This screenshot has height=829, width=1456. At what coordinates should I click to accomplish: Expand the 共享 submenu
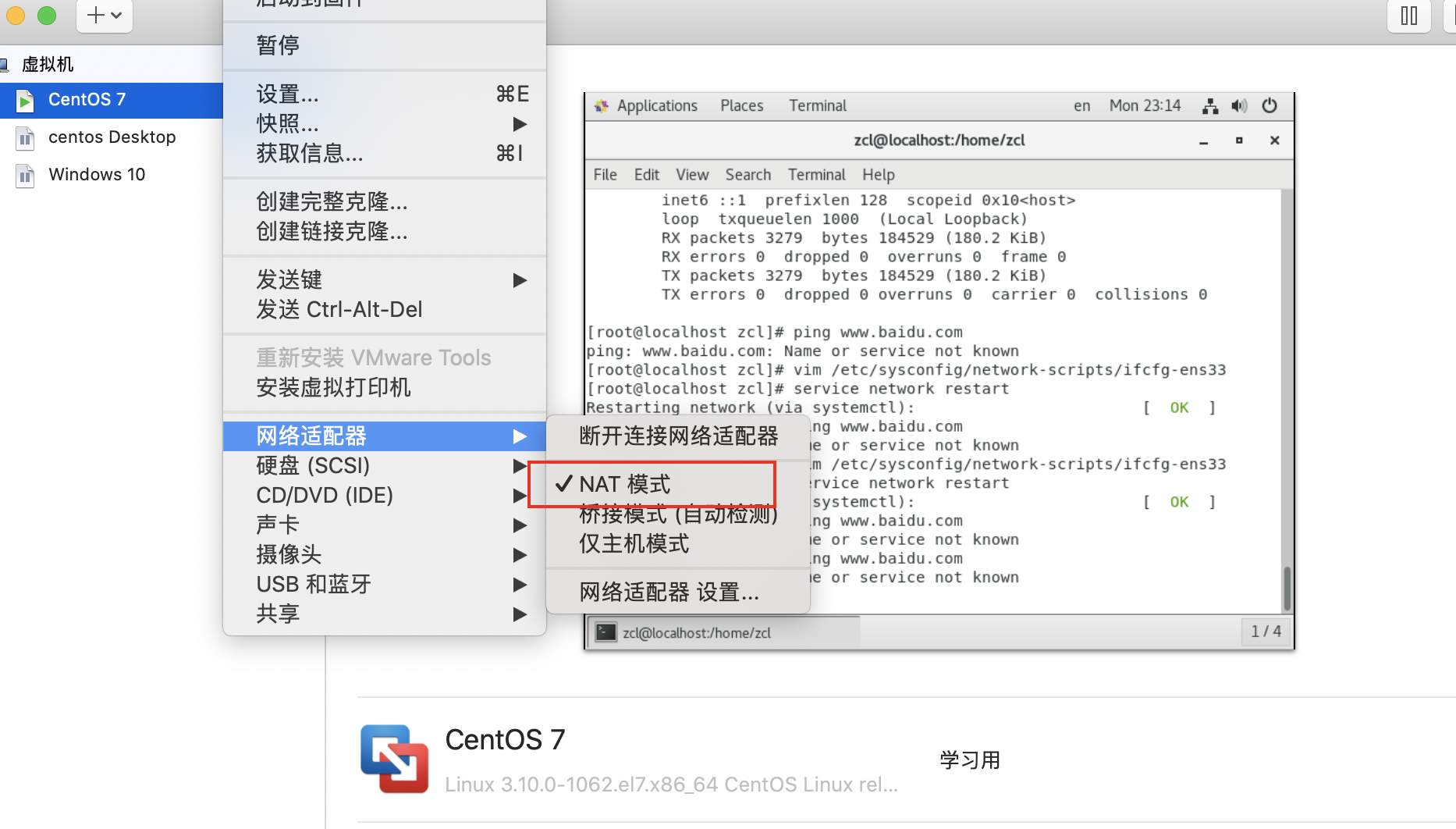[x=384, y=614]
